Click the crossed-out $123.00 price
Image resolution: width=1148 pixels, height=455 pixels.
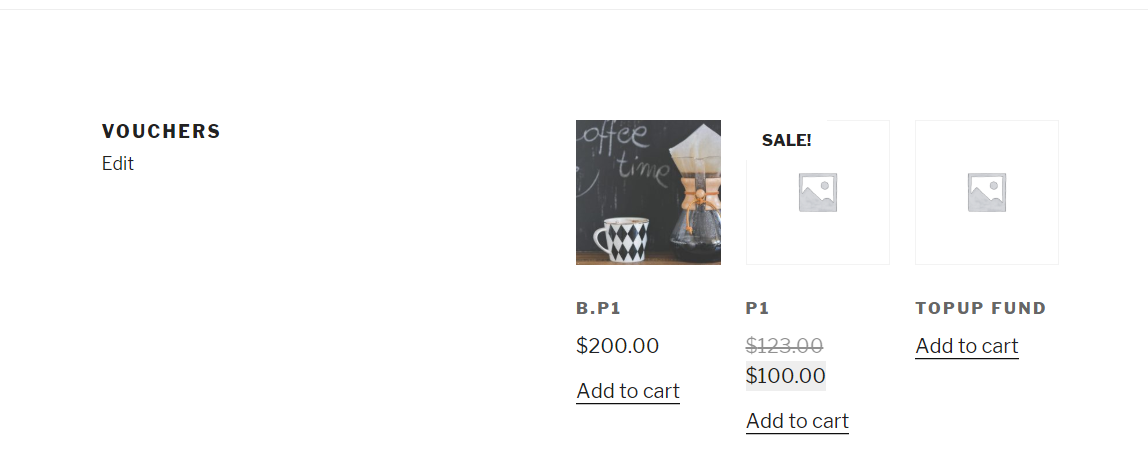pyautogui.click(x=784, y=345)
